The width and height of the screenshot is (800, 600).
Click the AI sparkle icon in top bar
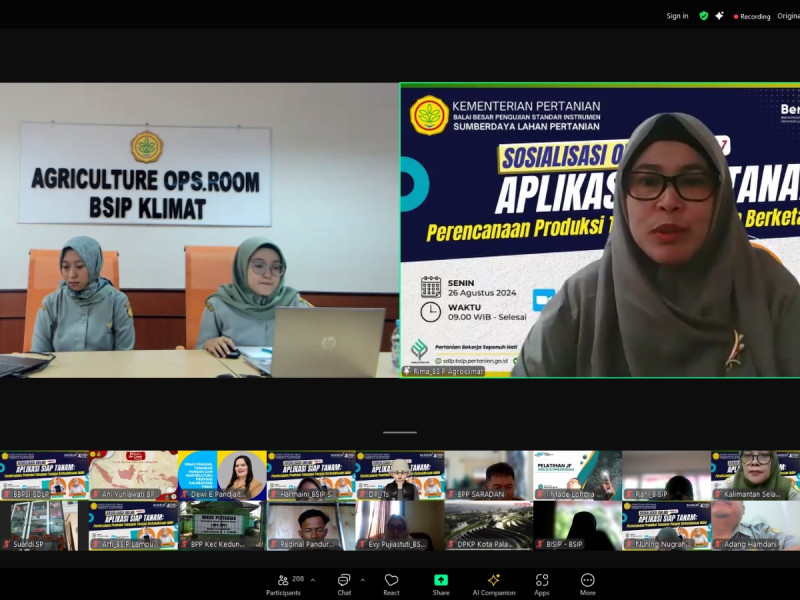pyautogui.click(x=719, y=16)
